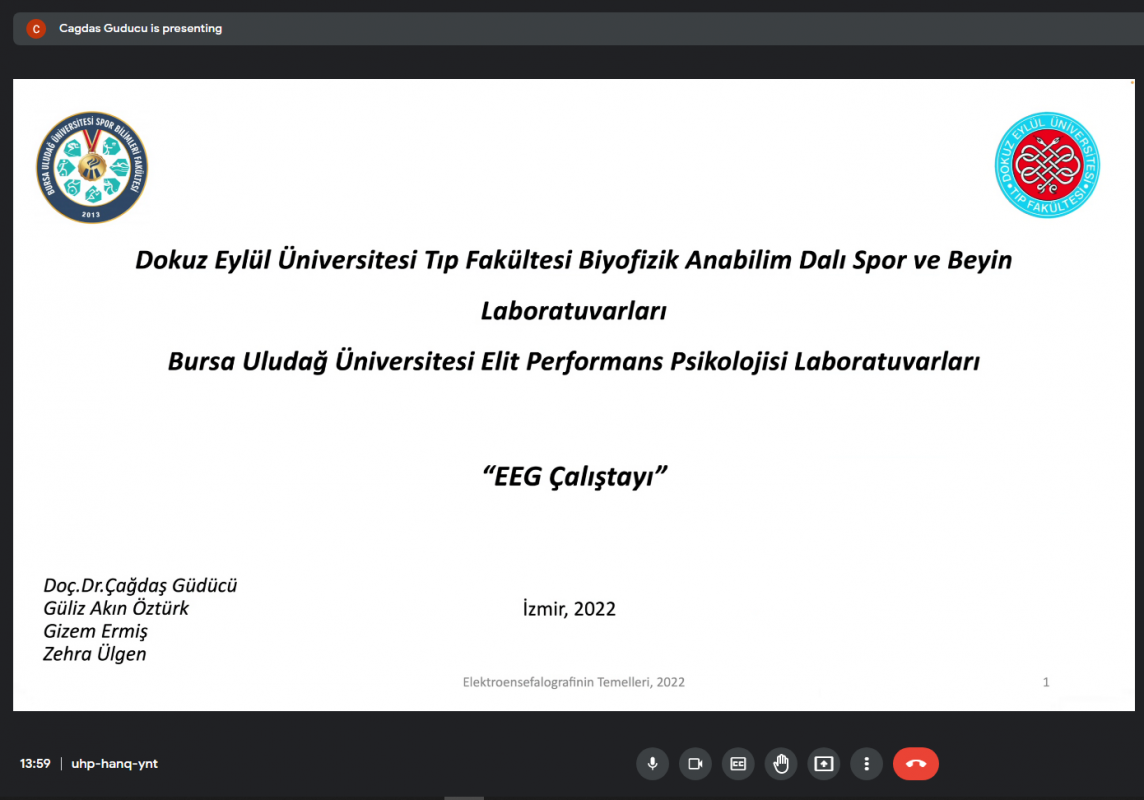Screen dimensions: 1144x800
Task: Click the presenter avatar with letter C
Action: pos(36,29)
